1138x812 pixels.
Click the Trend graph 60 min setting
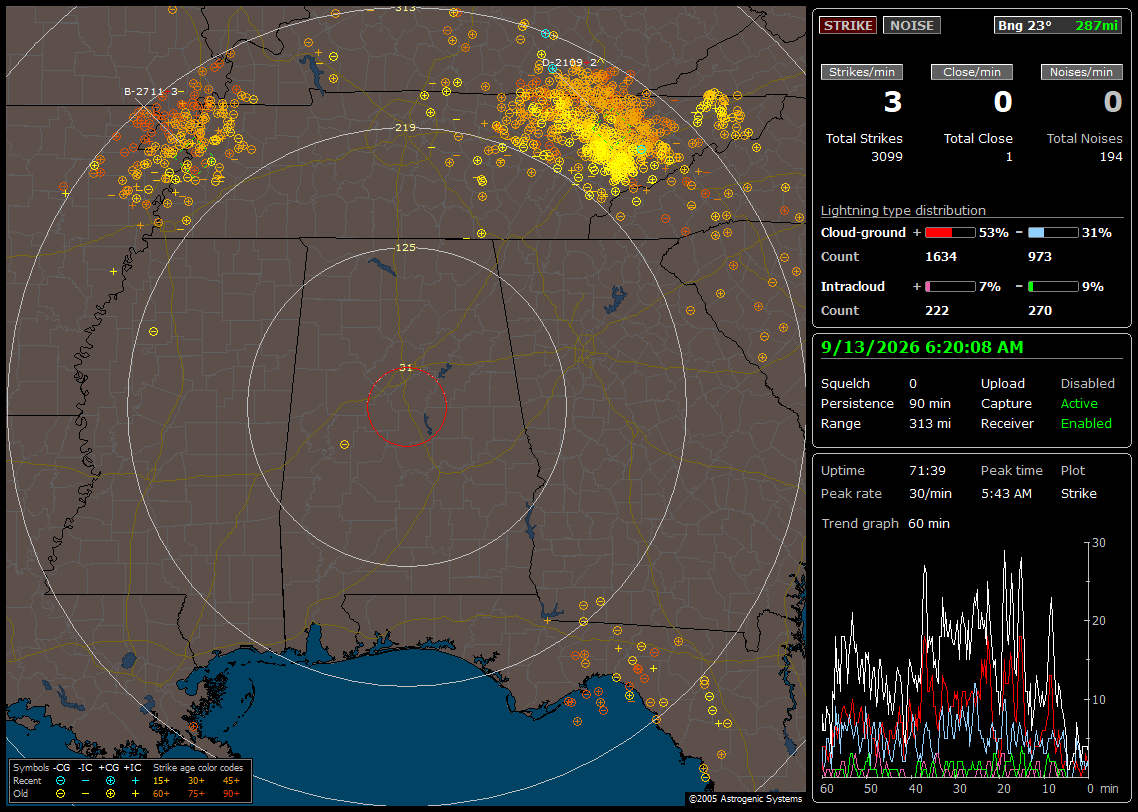(x=885, y=523)
